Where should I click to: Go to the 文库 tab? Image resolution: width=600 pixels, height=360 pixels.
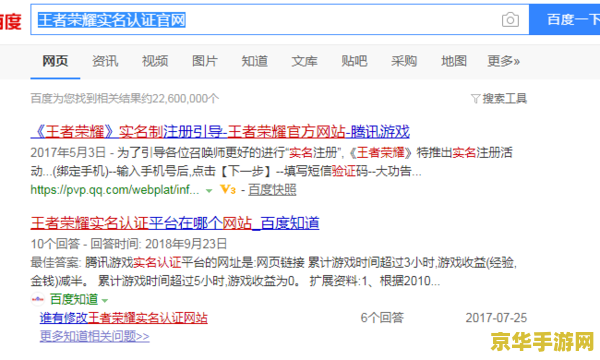point(304,61)
